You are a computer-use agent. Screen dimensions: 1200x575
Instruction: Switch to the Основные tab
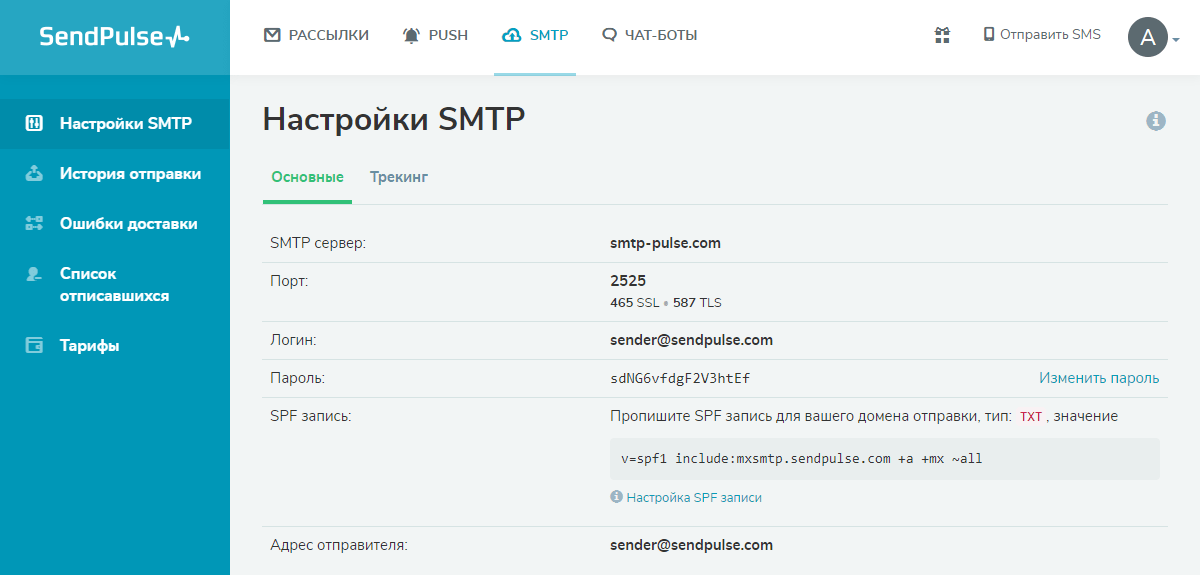click(307, 177)
